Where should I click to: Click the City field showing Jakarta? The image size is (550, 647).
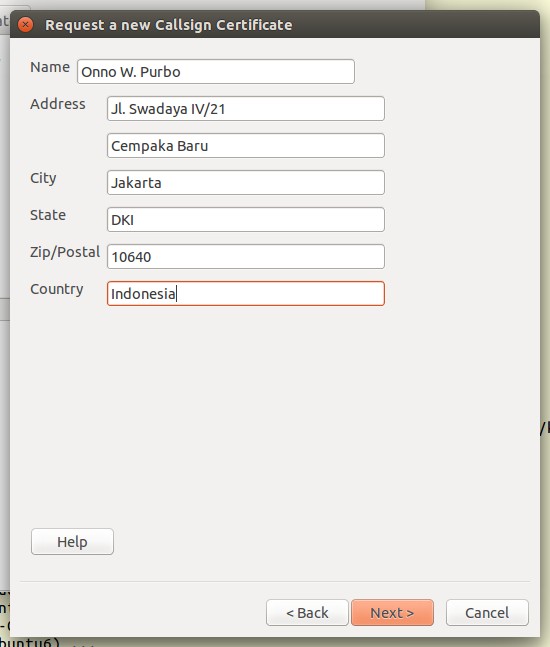[x=246, y=183]
